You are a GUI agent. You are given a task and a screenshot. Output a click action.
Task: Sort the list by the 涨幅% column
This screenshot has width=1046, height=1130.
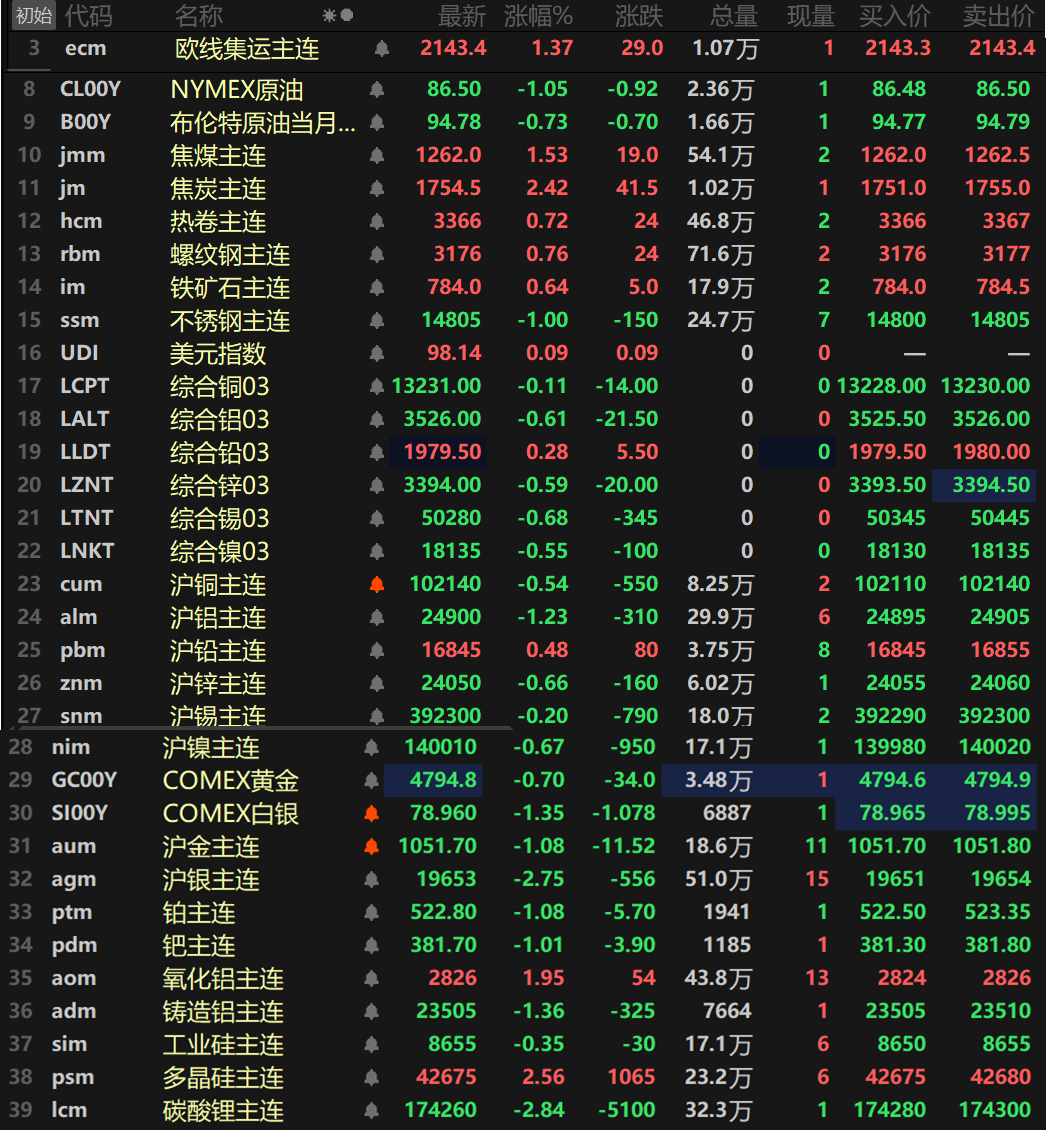point(537,15)
